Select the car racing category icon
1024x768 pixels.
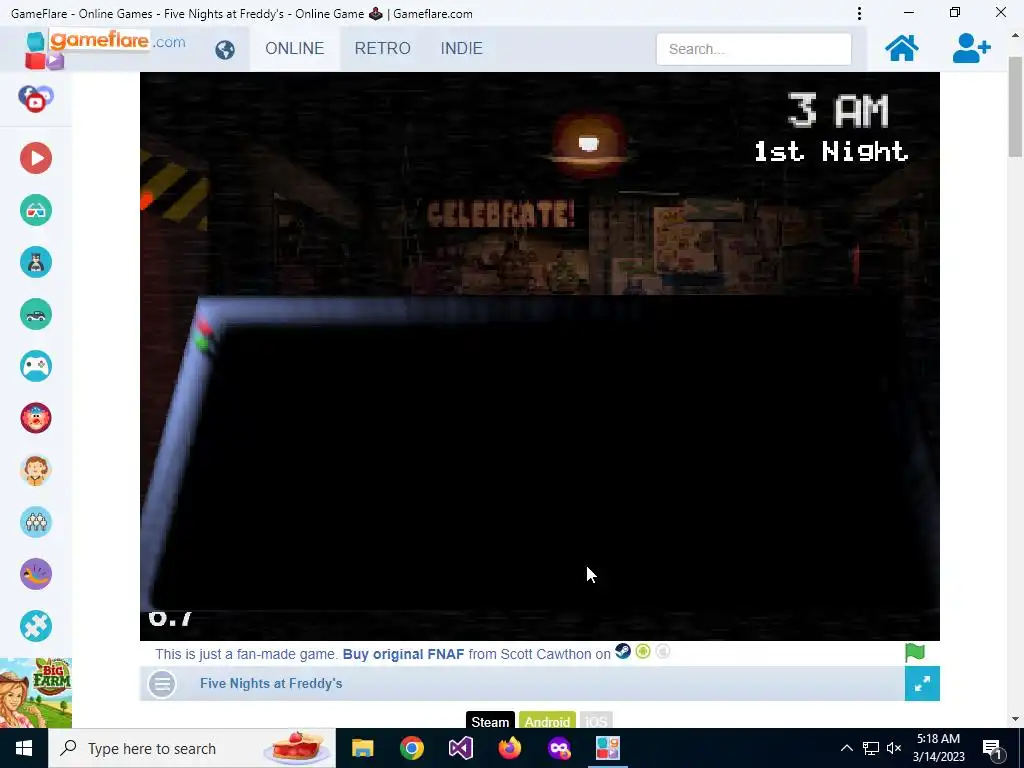click(36, 314)
